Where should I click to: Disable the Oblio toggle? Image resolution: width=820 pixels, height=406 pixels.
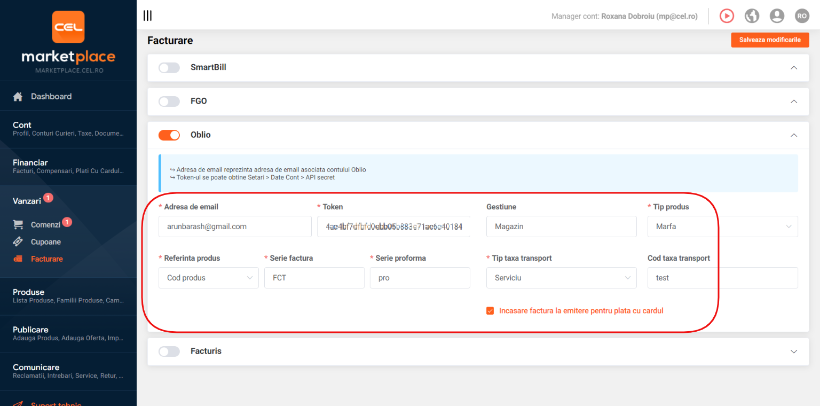pyautogui.click(x=169, y=136)
